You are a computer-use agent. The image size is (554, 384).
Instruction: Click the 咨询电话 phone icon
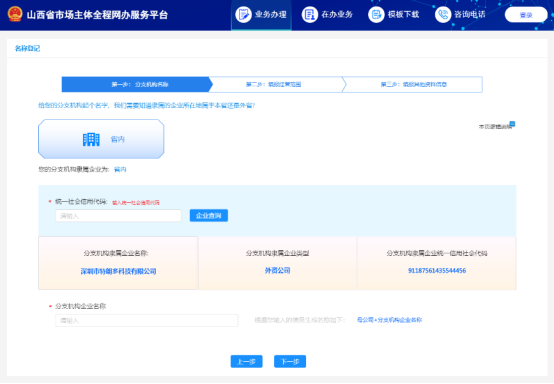click(443, 14)
